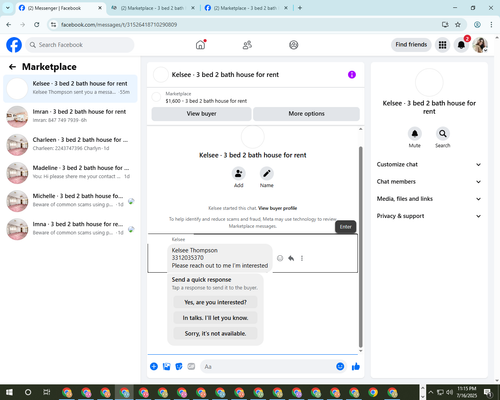
Task: Open the taskbar clock showing 11:15 PM
Action: point(467,392)
